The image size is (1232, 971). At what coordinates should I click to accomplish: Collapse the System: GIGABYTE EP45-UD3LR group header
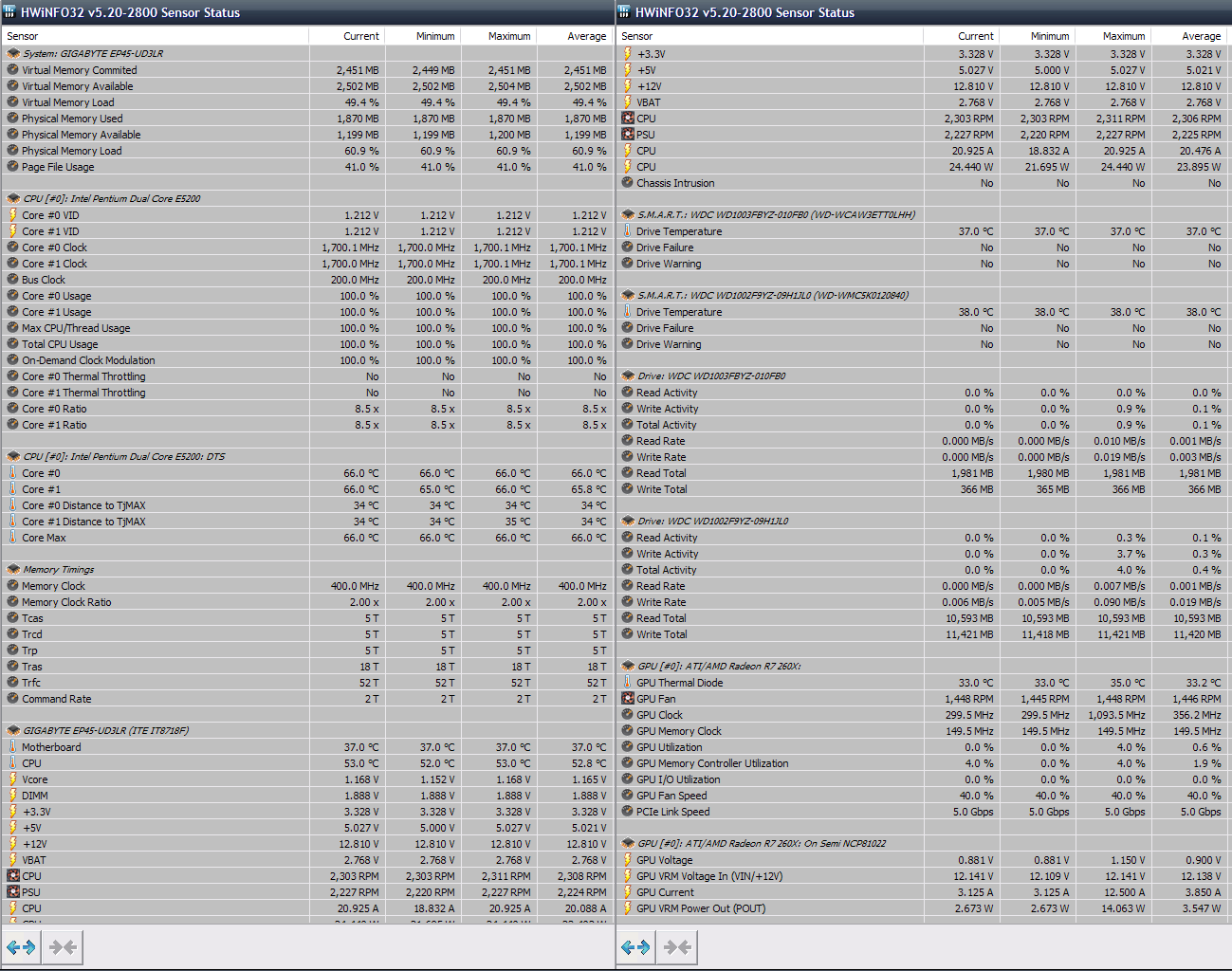click(13, 54)
